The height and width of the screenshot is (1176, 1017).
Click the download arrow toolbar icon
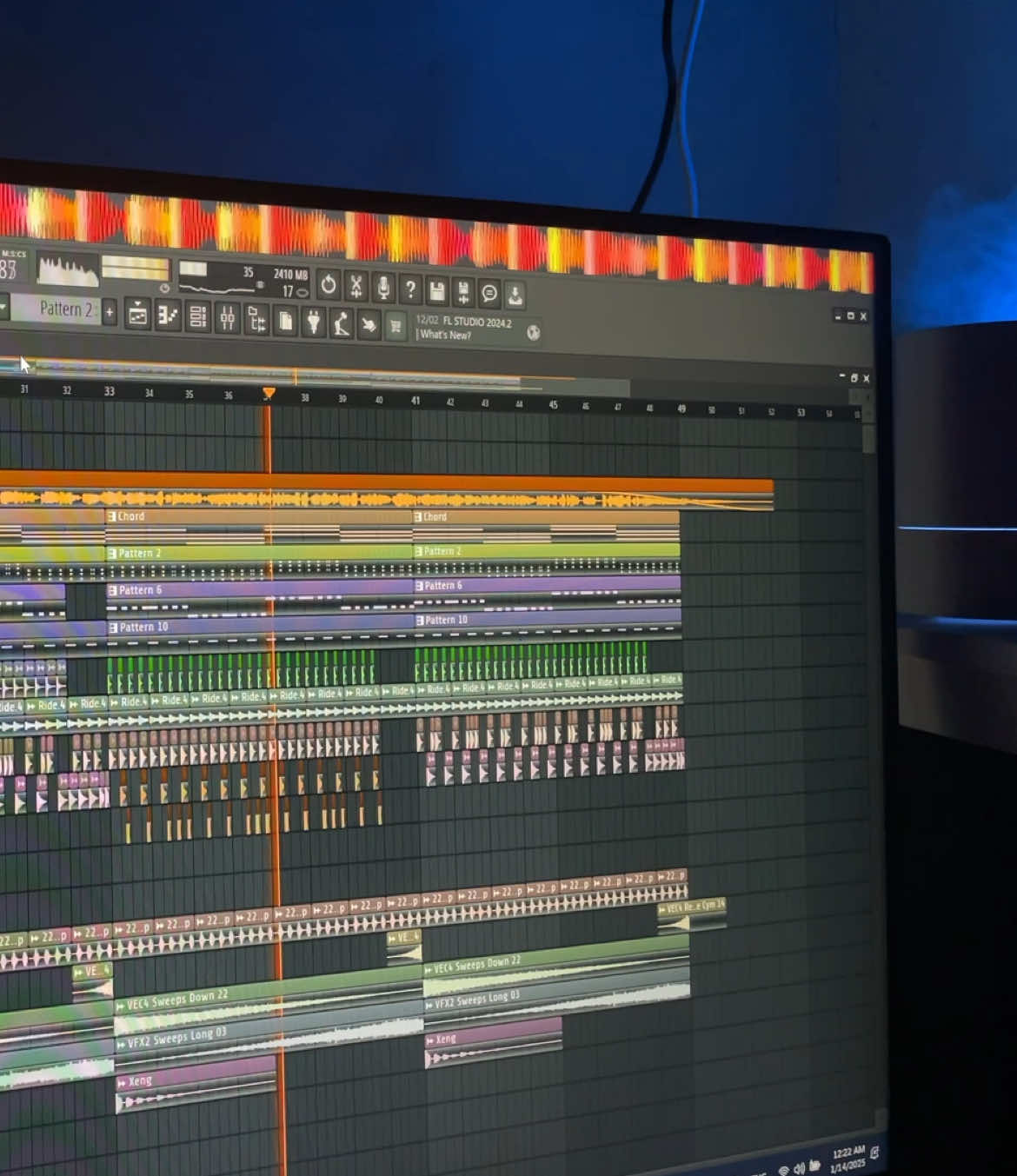515,296
